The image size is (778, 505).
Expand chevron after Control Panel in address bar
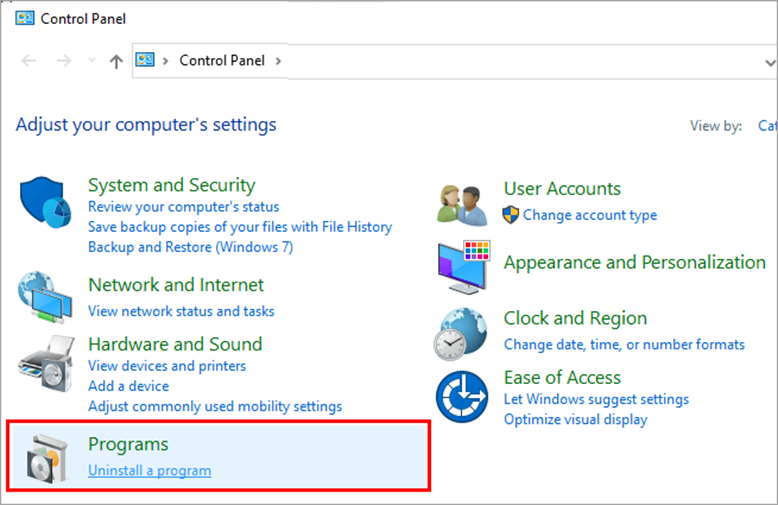click(278, 61)
